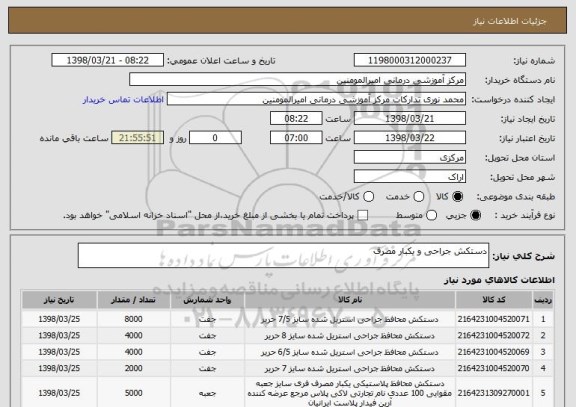Click the delivery province field مرکزی
Image resolution: width=576 pixels, height=407 pixels.
pyautogui.click(x=410, y=158)
